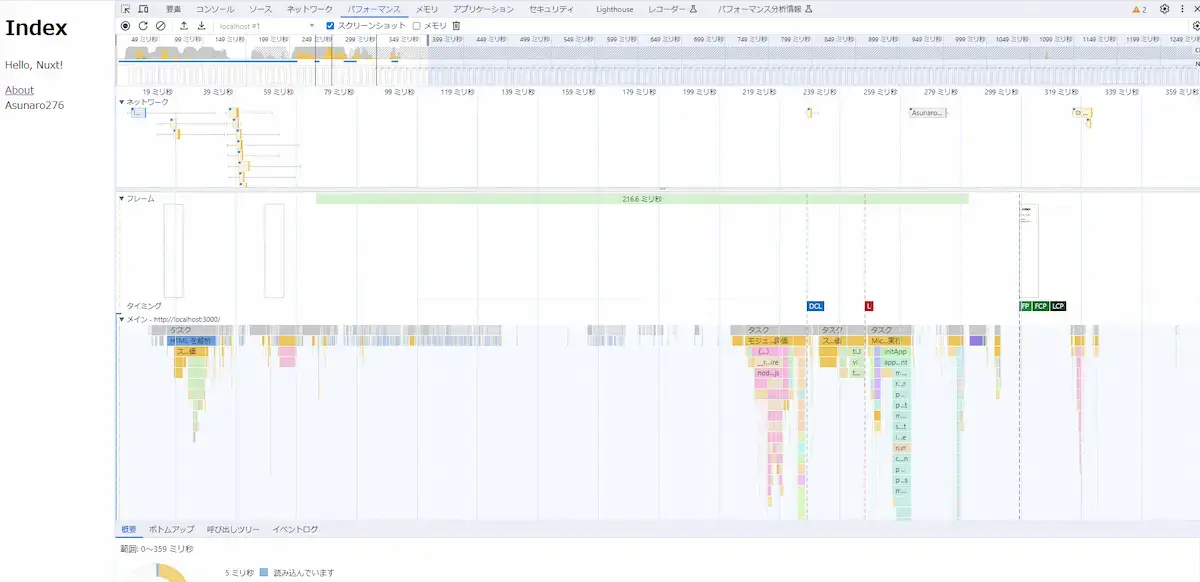The width and height of the screenshot is (1200, 582).
Task: Click the About link on the page
Action: [18, 90]
